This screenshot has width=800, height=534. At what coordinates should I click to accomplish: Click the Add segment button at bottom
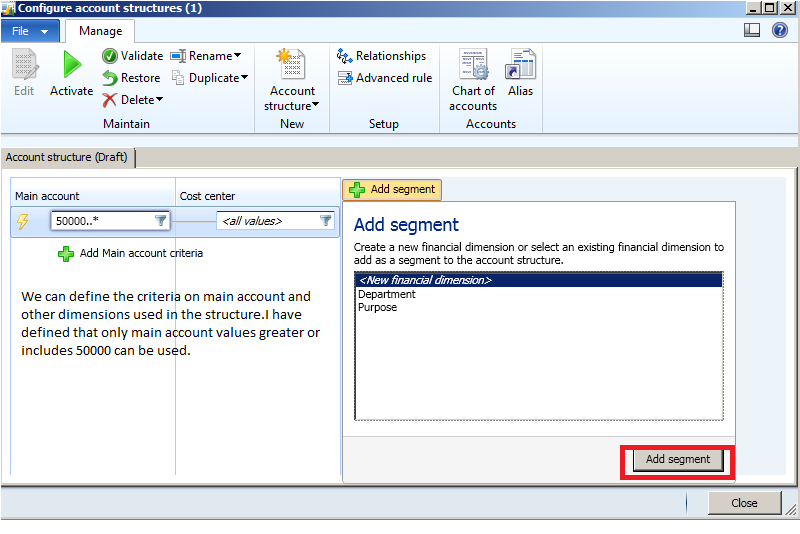678,460
